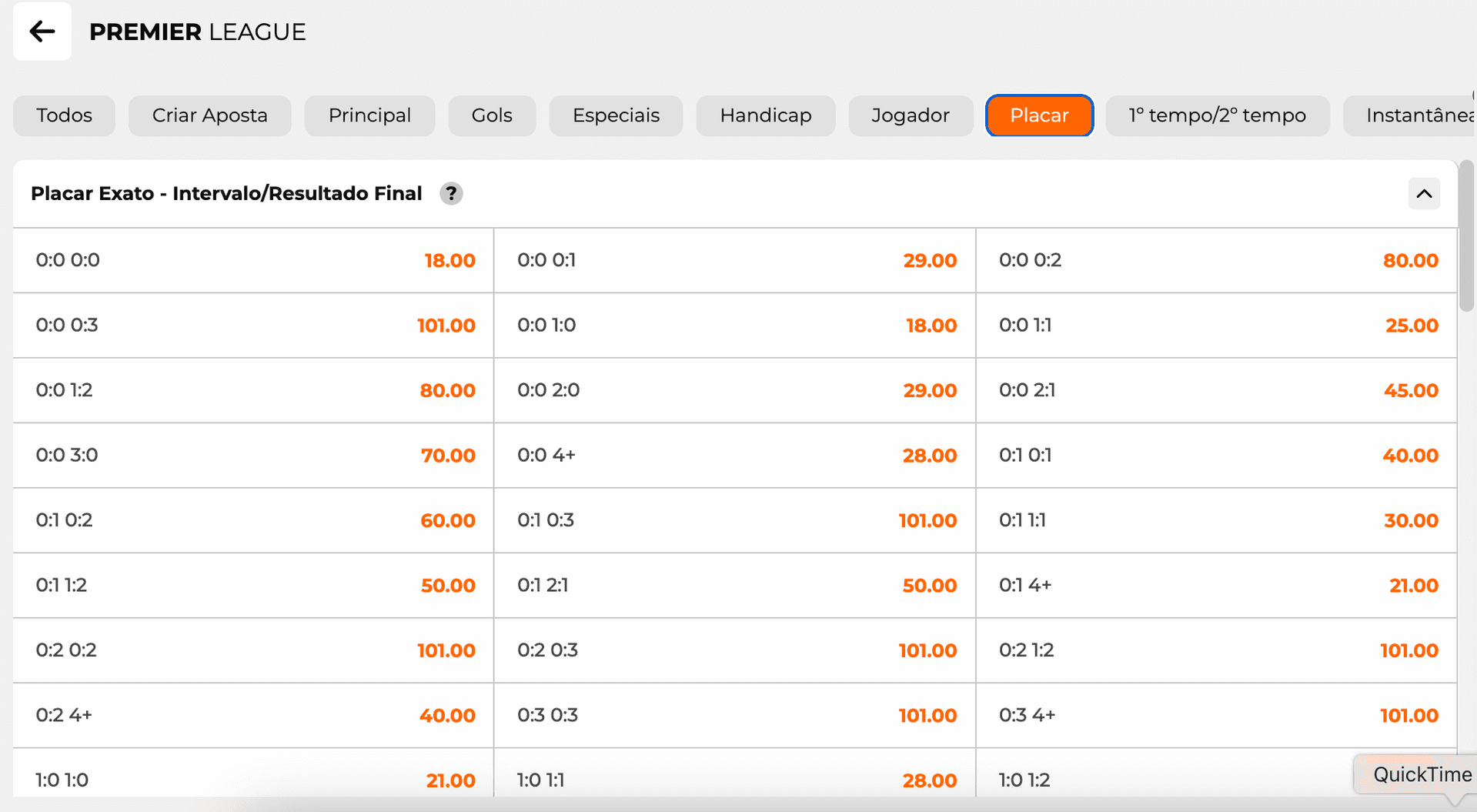The height and width of the screenshot is (812, 1477).
Task: Open the help question mark icon
Action: pyautogui.click(x=452, y=194)
